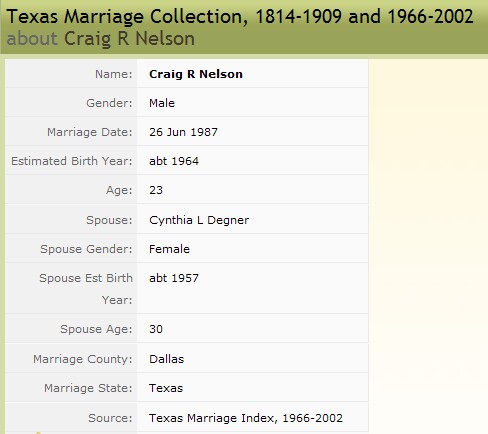488x434 pixels.
Task: Click the estimated birth year abt 1964
Action: tap(174, 161)
